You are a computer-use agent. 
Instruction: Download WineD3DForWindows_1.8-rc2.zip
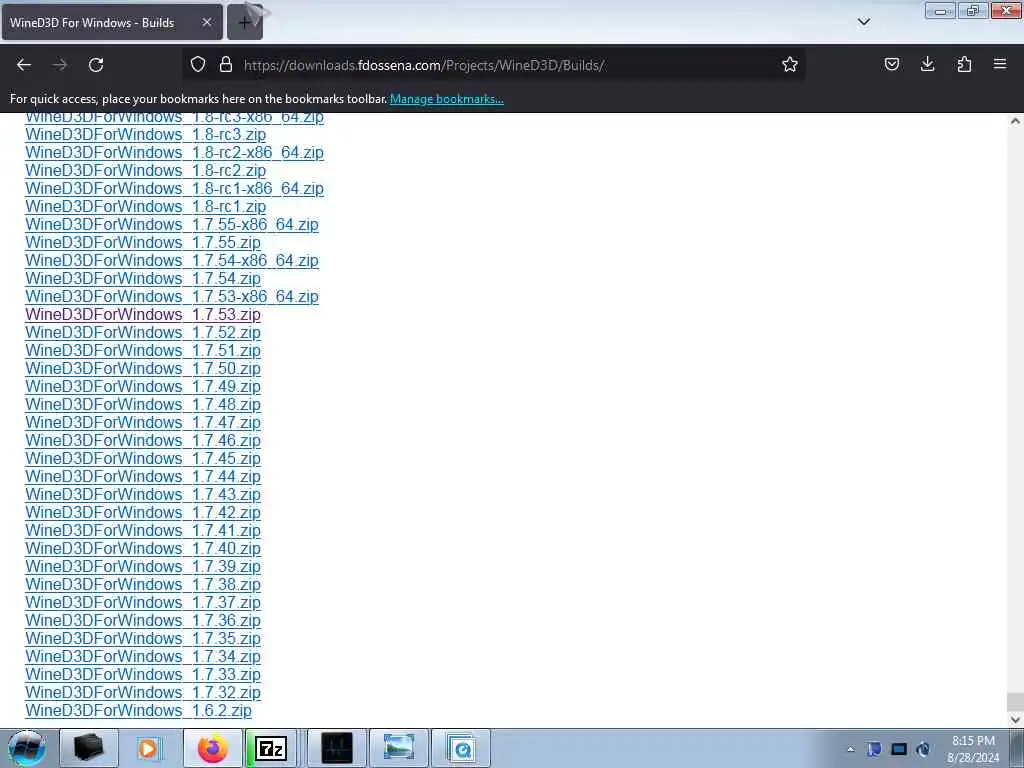(x=146, y=170)
